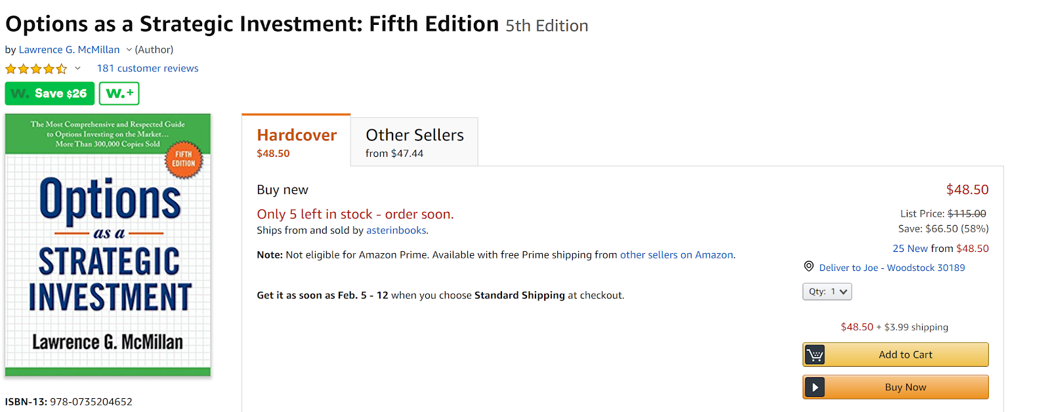Click the location pin delivery icon
The width and height of the screenshot is (1050, 412).
pyautogui.click(x=808, y=267)
